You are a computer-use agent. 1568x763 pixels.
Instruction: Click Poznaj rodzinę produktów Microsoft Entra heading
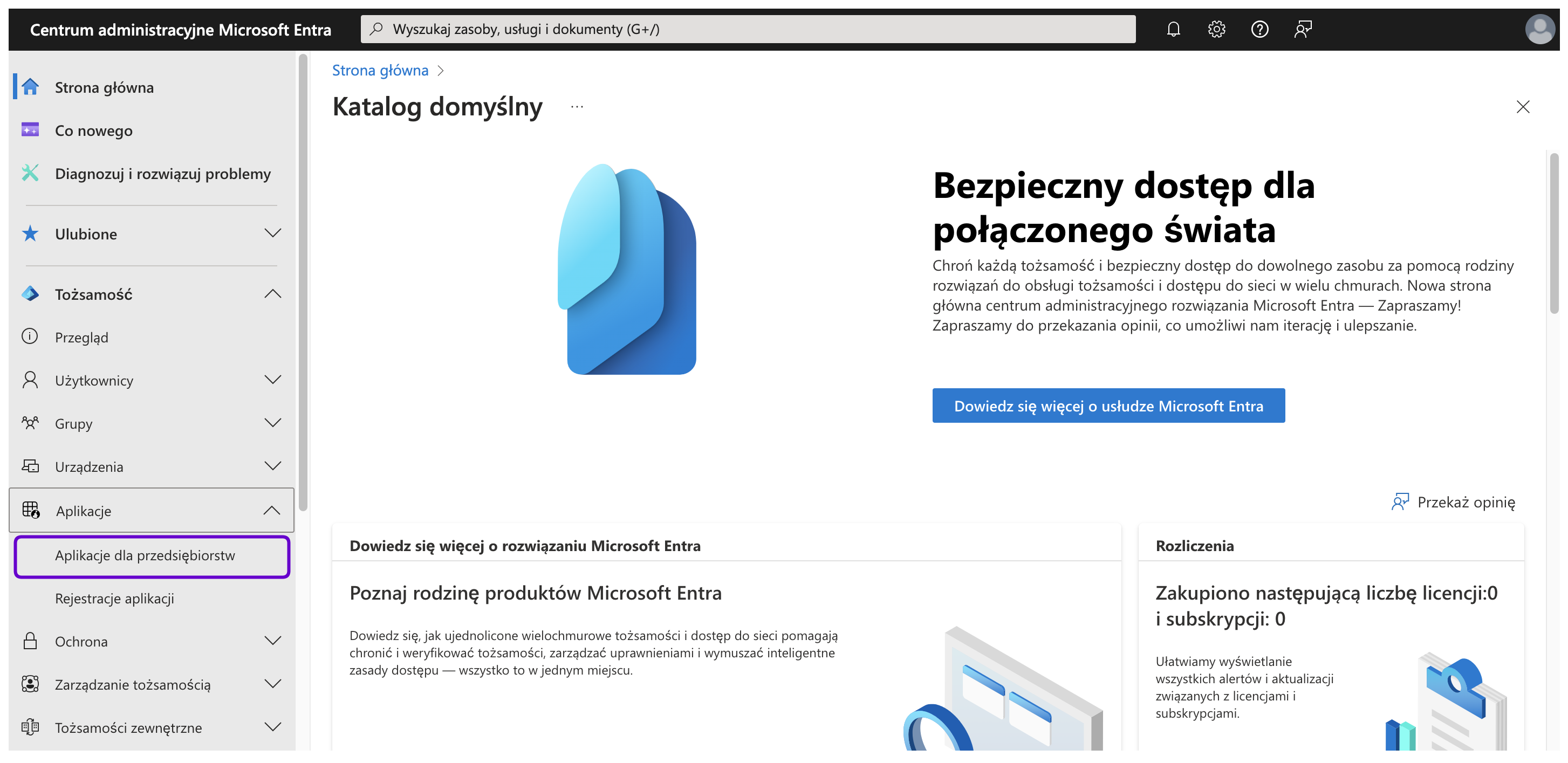[535, 593]
